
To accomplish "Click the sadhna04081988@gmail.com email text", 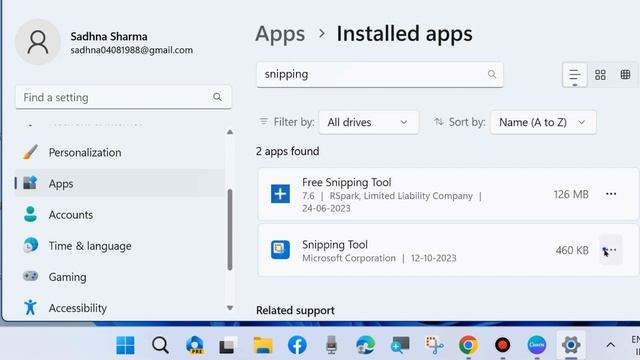I will point(131,50).
